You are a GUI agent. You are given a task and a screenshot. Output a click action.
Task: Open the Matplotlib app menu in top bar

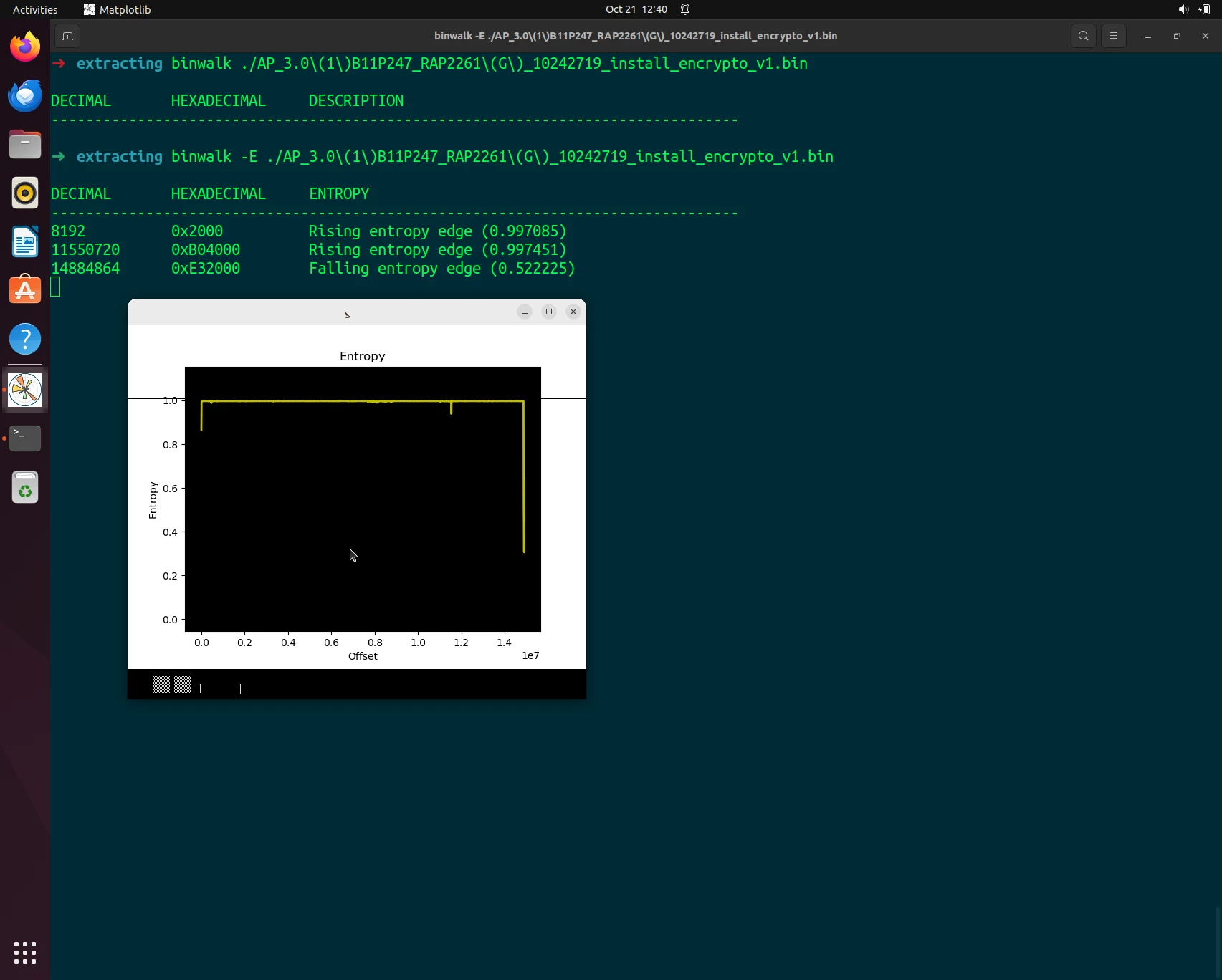118,9
